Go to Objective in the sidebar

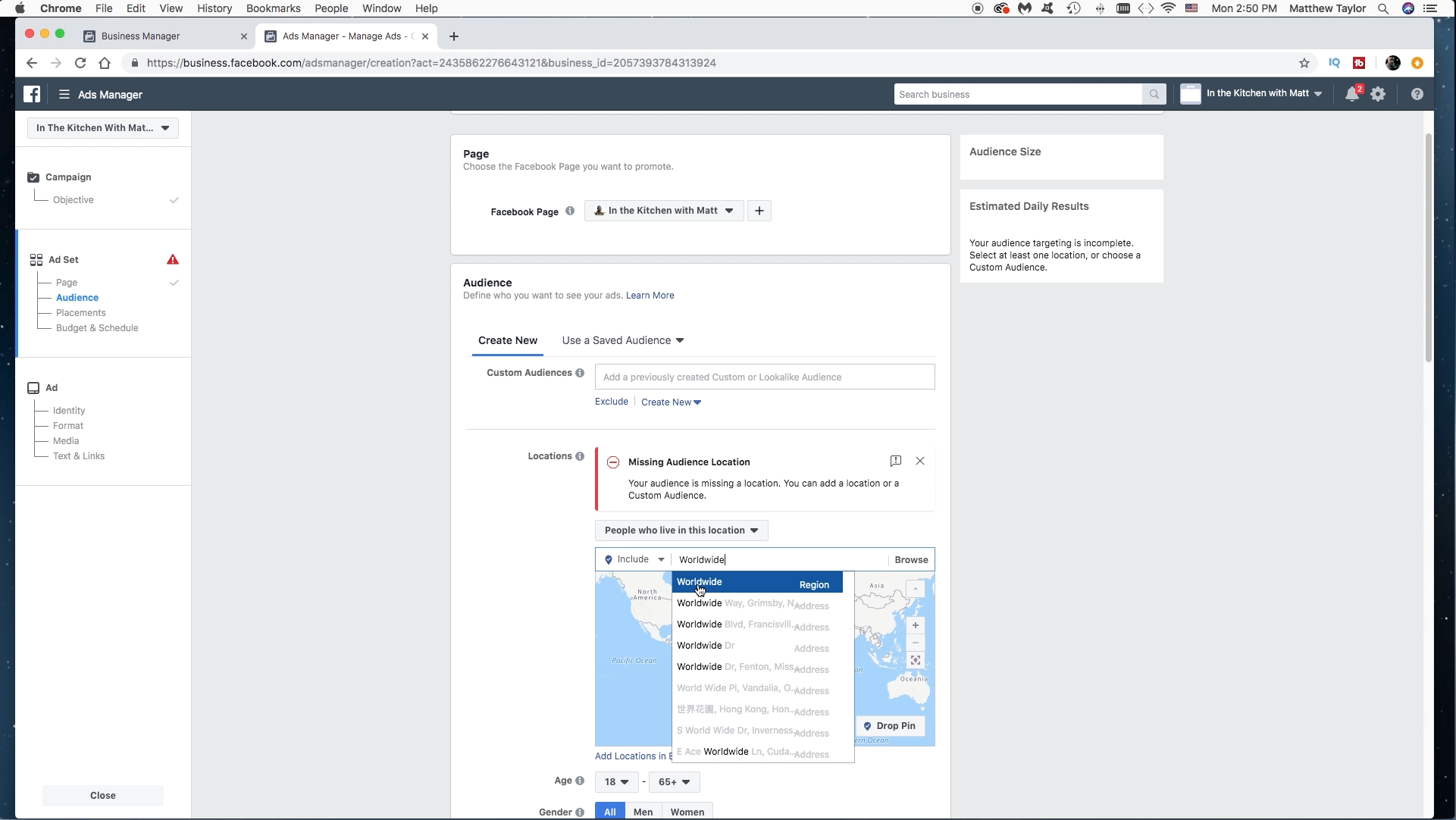tap(74, 200)
